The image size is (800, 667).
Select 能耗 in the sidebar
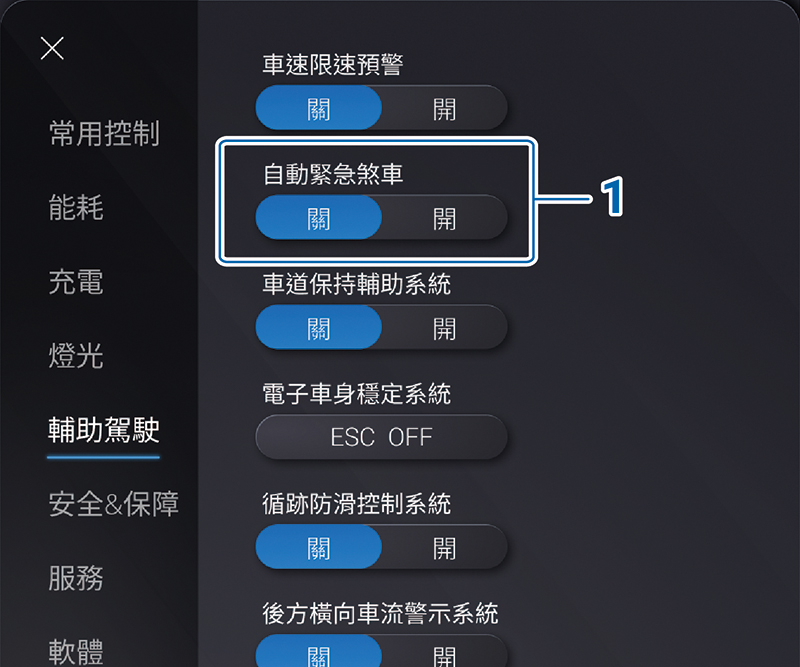point(76,208)
